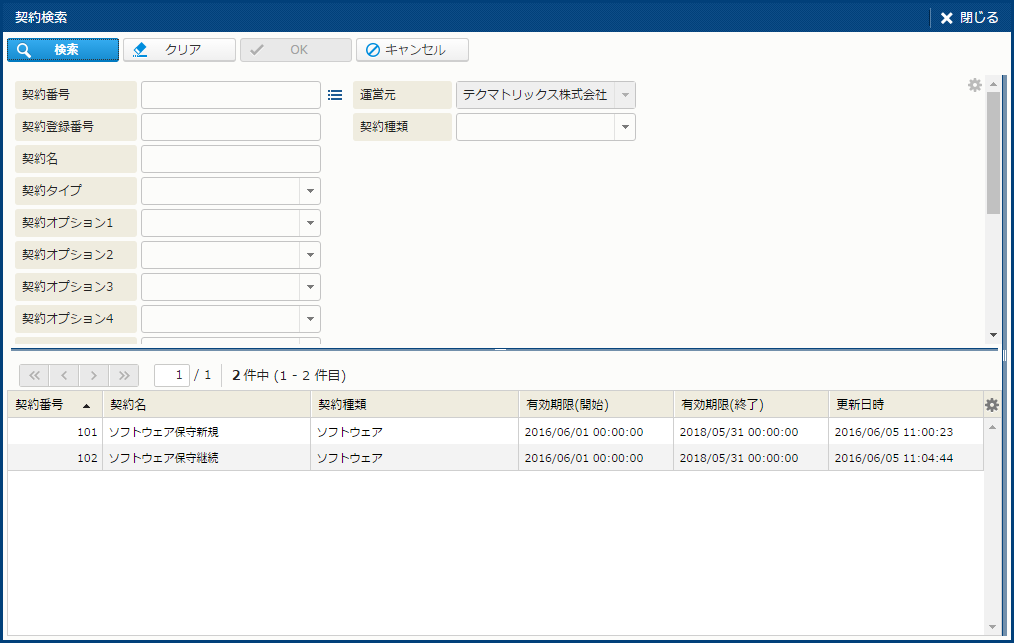Click the 更新日時 column header

click(x=860, y=405)
